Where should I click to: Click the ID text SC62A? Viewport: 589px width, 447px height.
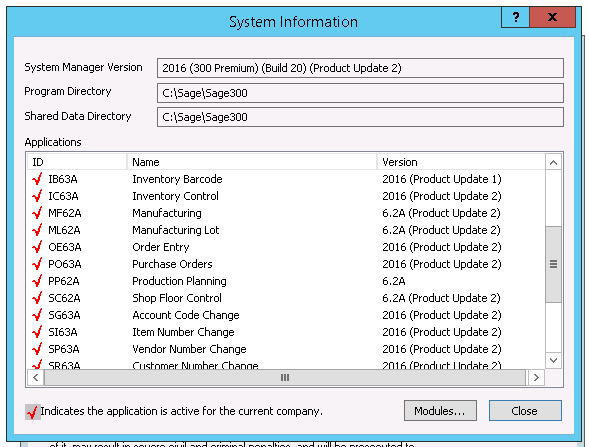(x=64, y=298)
